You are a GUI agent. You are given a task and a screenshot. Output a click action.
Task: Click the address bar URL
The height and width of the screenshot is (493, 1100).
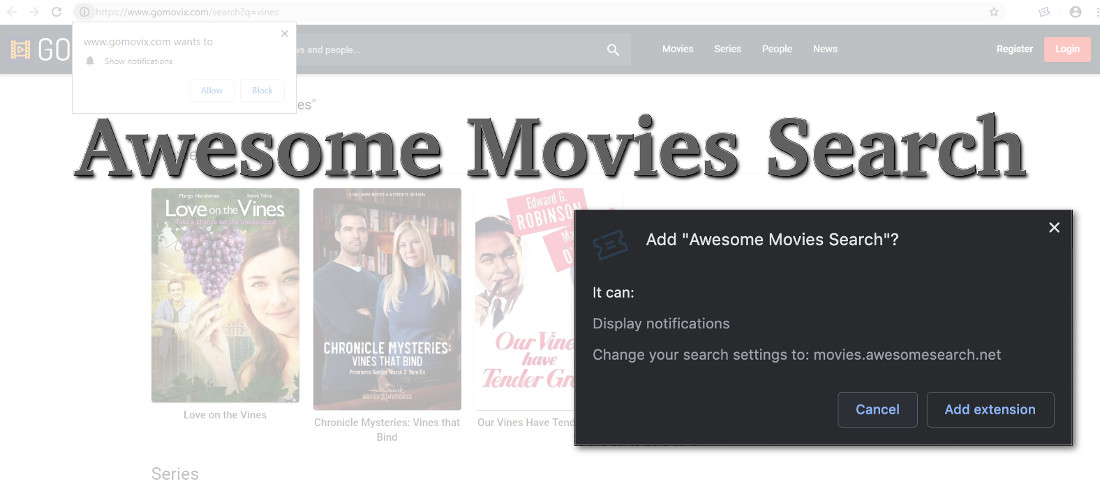tap(187, 12)
